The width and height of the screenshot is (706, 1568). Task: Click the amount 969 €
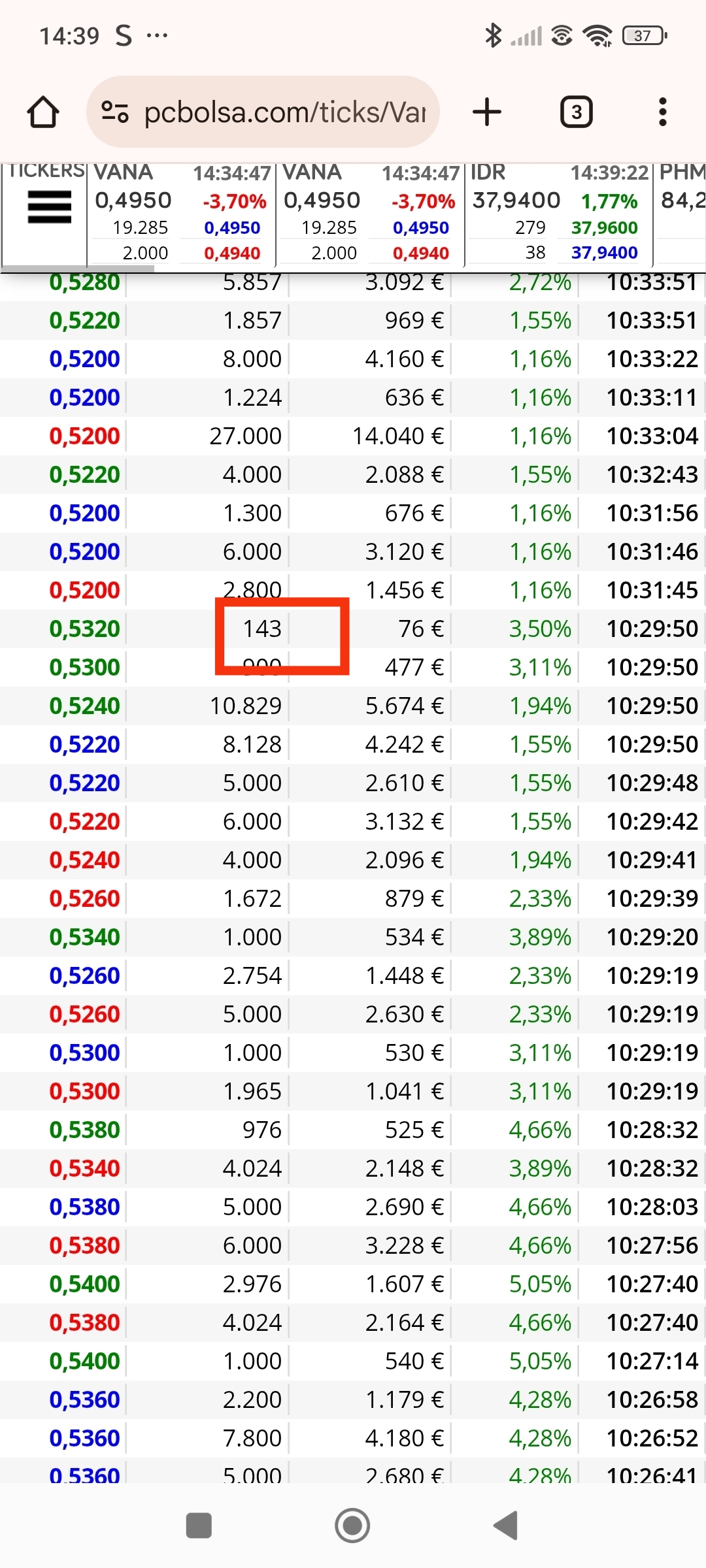tap(414, 320)
